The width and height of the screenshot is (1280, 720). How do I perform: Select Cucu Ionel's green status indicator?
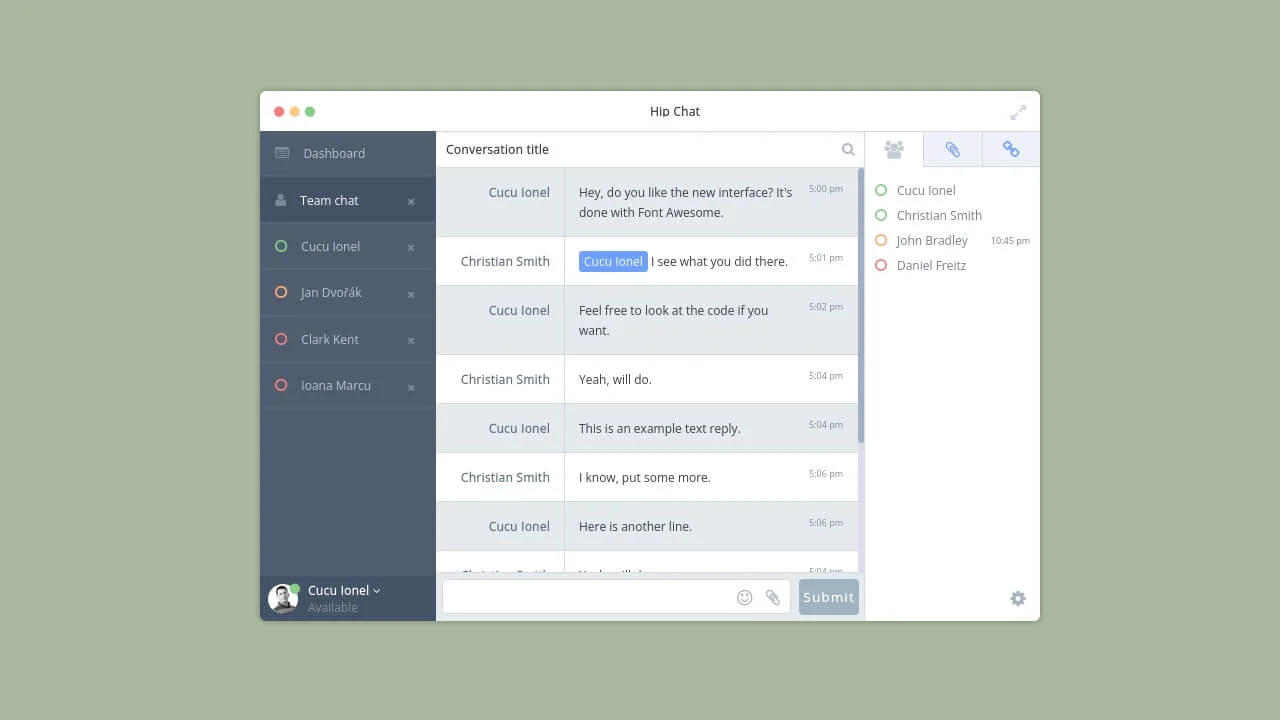pyautogui.click(x=881, y=190)
